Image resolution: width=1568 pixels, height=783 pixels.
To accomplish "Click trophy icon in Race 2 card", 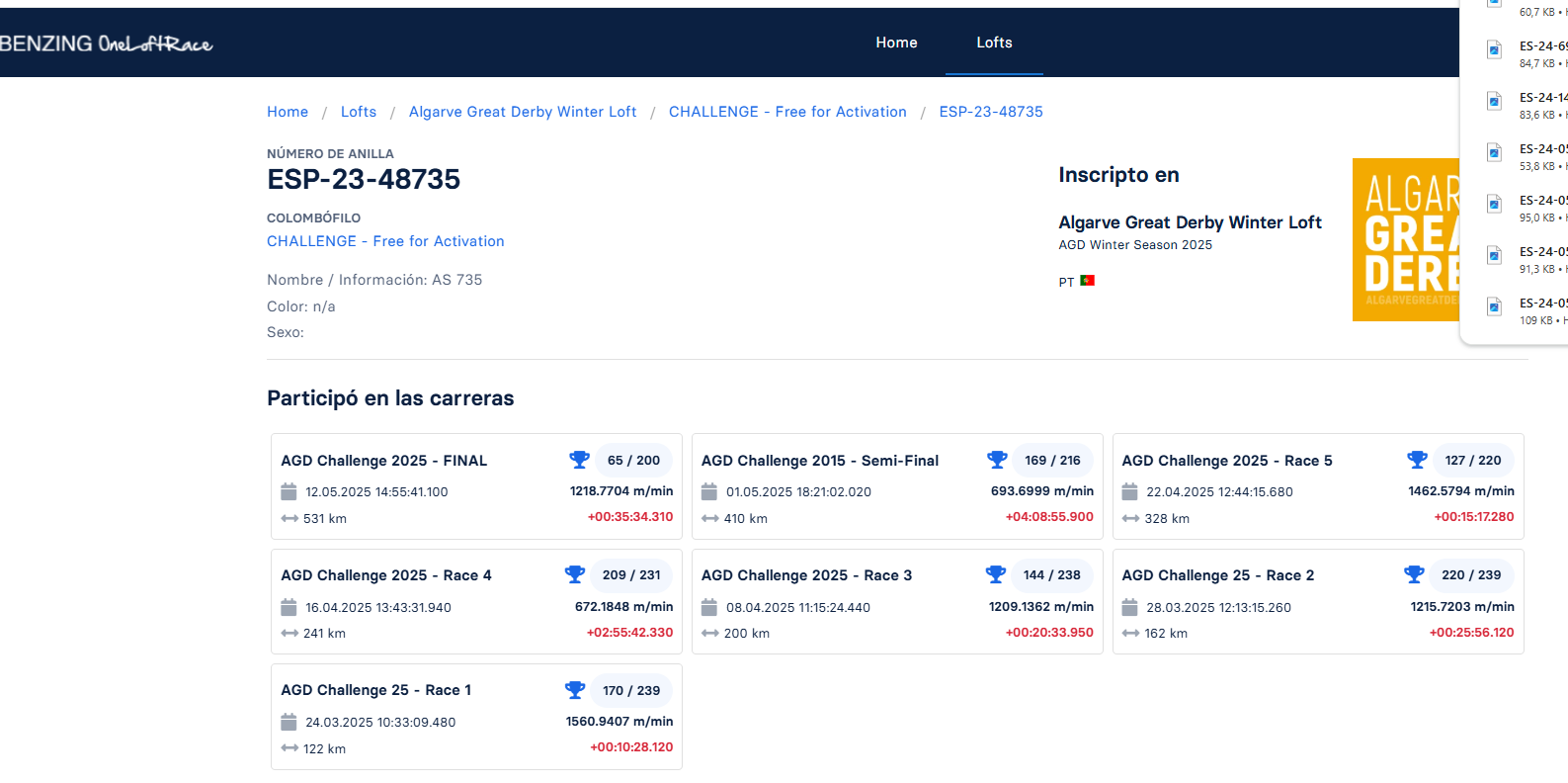I will click(x=1414, y=574).
